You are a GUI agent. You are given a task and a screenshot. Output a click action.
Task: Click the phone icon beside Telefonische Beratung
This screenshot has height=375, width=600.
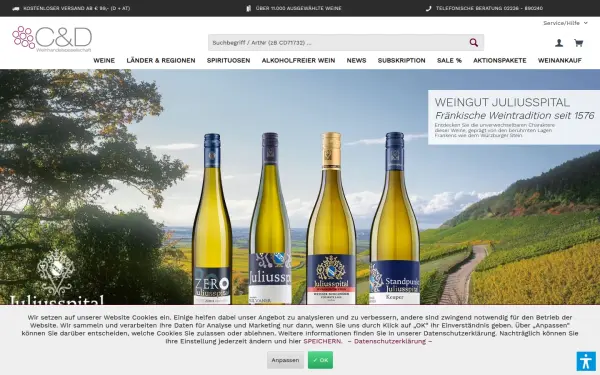point(429,8)
